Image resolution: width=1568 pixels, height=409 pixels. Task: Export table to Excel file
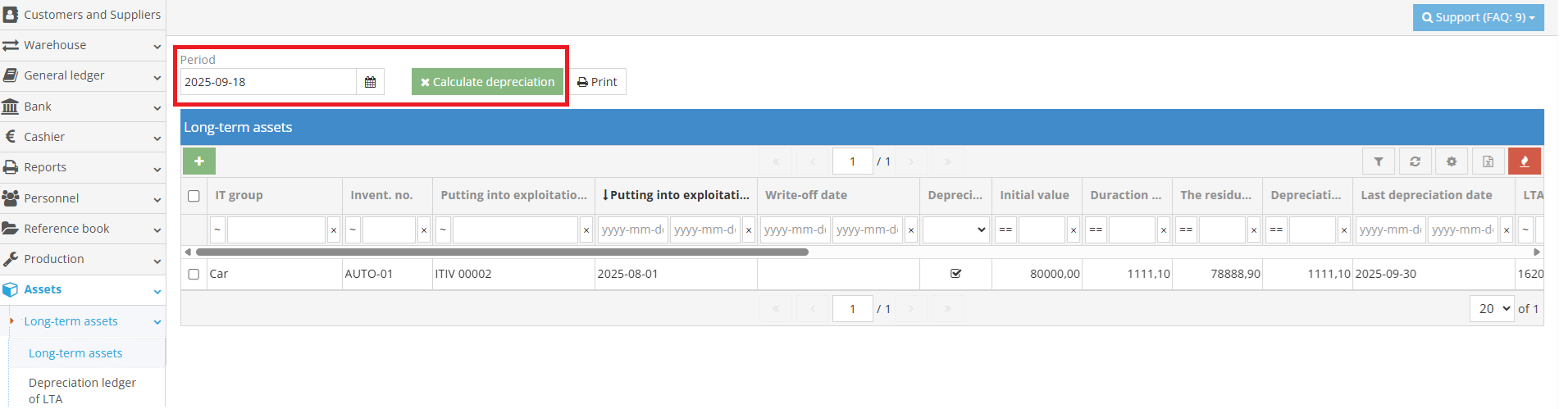tap(1488, 161)
